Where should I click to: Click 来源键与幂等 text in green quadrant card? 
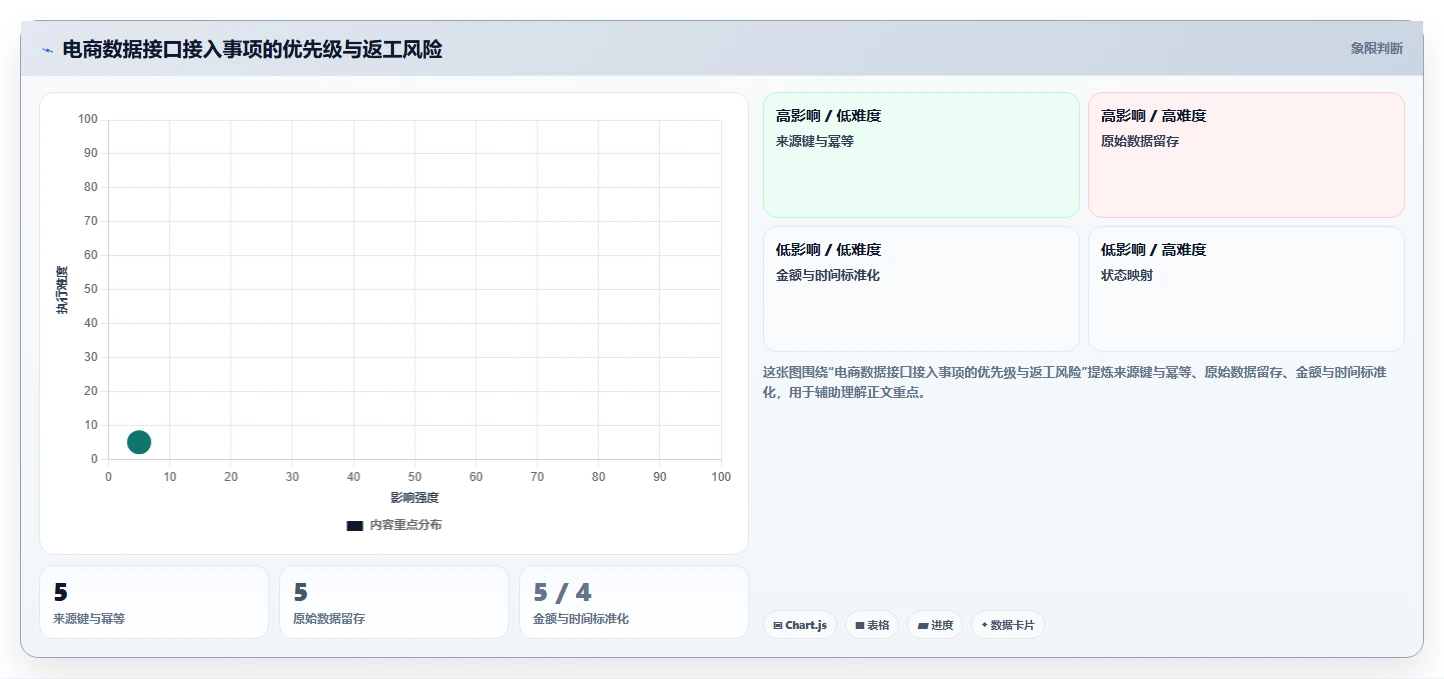pyautogui.click(x=815, y=141)
